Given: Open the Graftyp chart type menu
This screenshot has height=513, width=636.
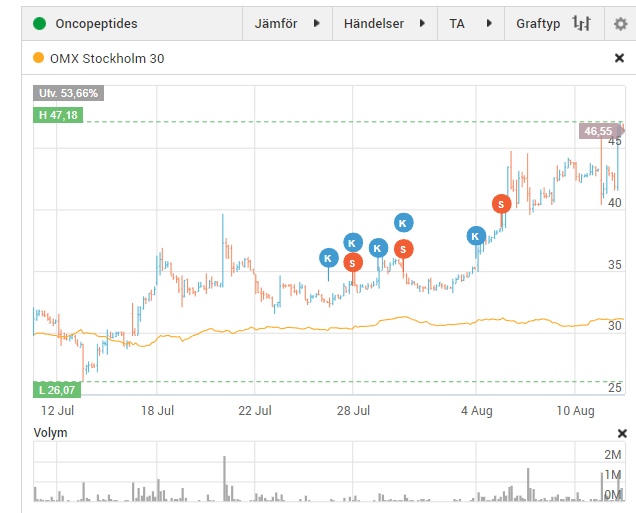Looking at the screenshot, I should tap(554, 24).
